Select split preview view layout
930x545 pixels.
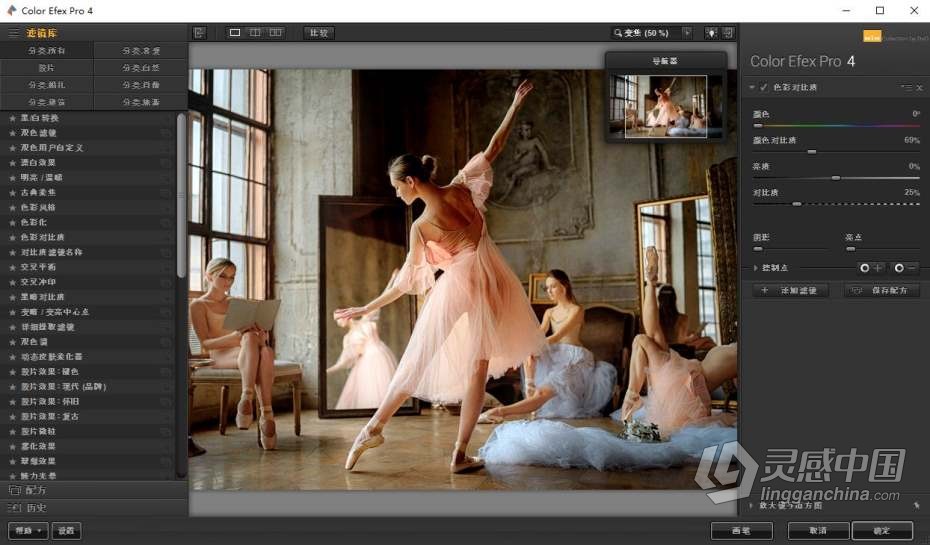255,33
